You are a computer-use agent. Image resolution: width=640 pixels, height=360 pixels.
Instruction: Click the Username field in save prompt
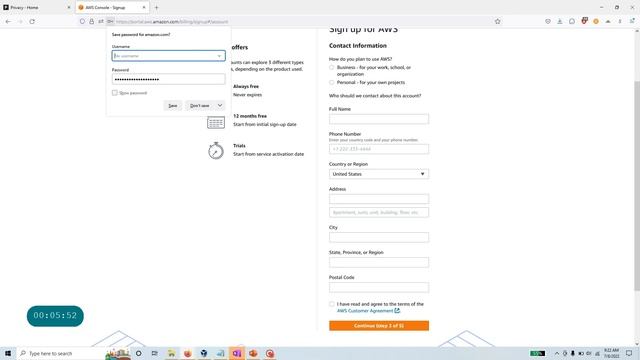169,56
